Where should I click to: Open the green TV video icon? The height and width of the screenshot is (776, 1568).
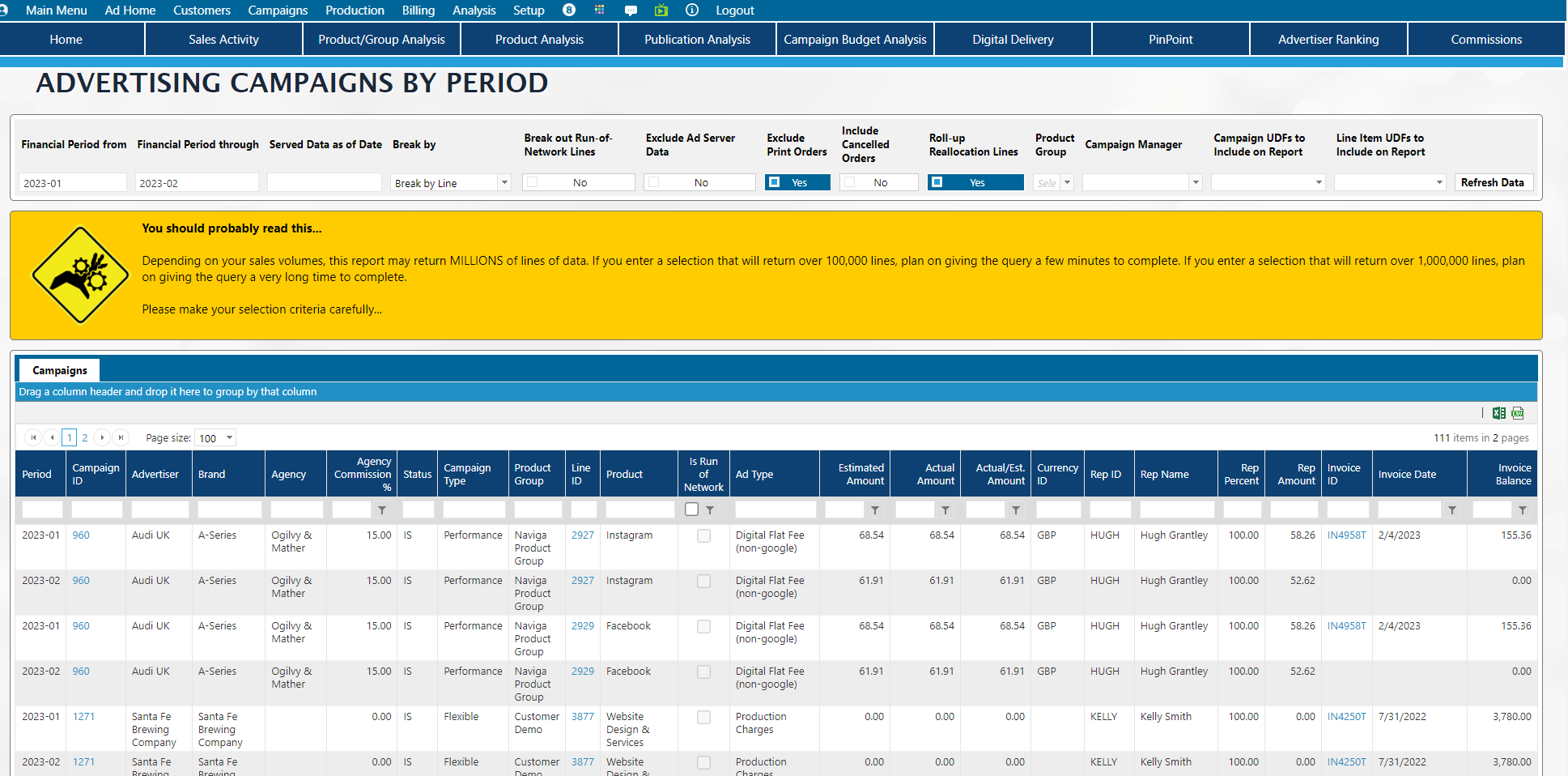tap(661, 11)
